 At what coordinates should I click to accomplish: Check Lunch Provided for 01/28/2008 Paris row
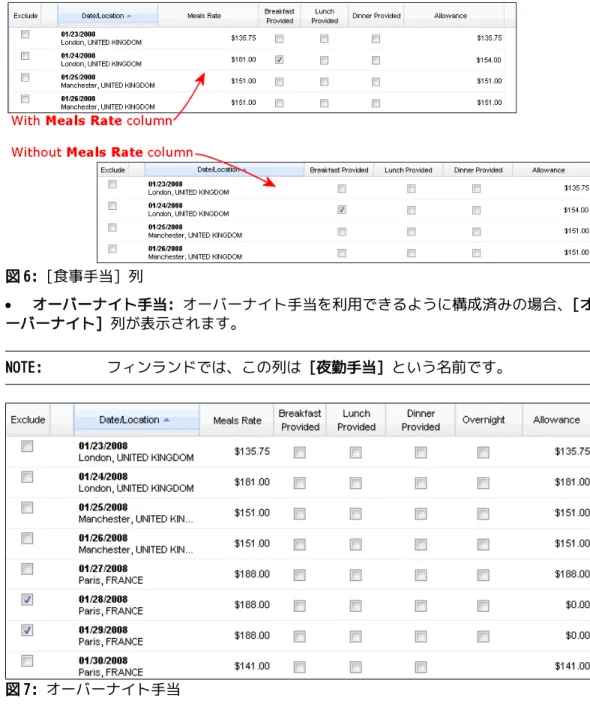[356, 606]
